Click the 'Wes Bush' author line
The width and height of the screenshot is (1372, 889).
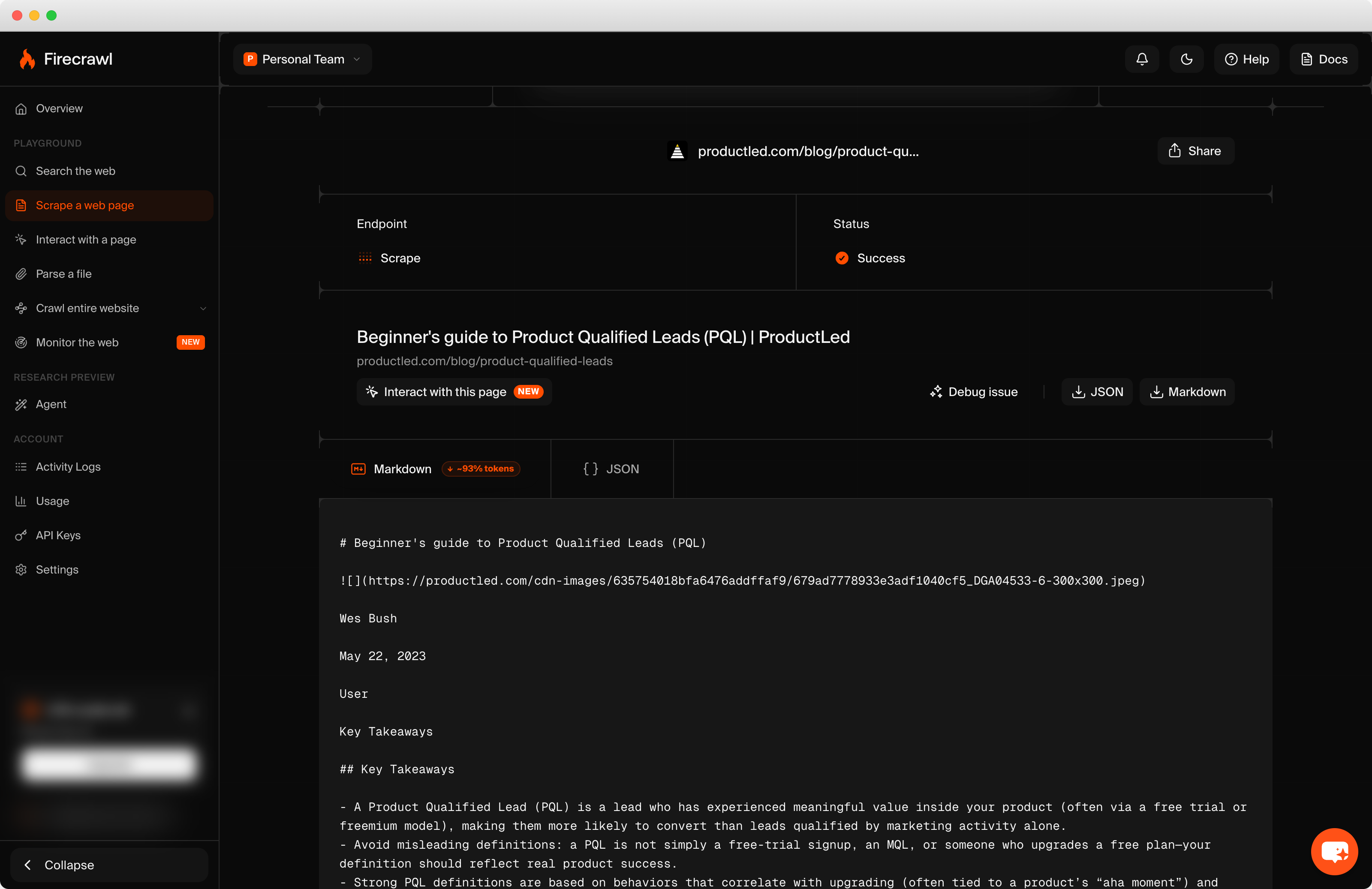pyautogui.click(x=368, y=618)
